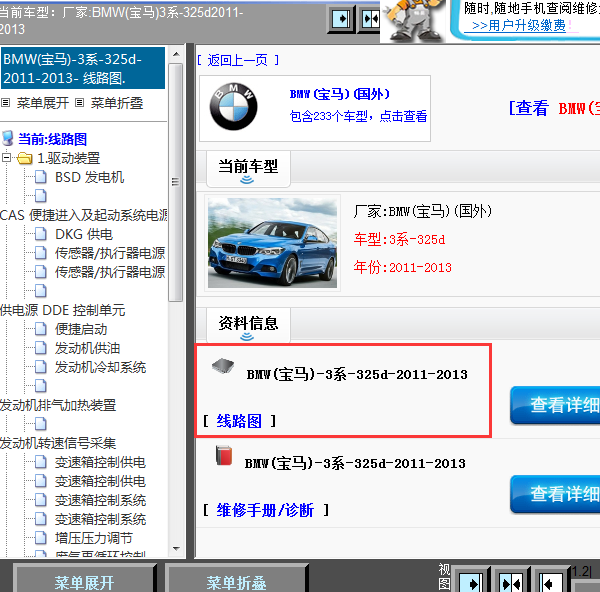Open 发动机供油 tree item
Screen dimensions: 600x592
[x=87, y=348]
